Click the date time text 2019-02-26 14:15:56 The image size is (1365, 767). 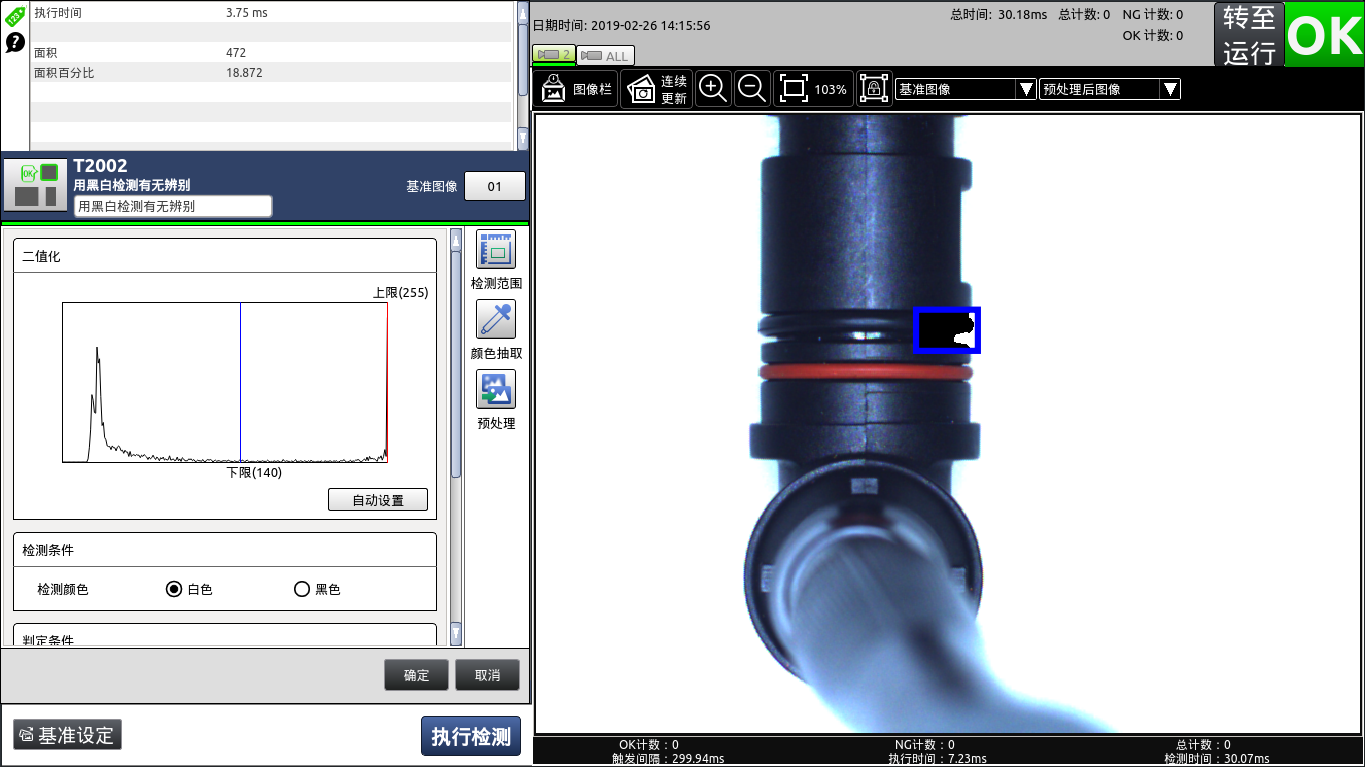click(x=651, y=25)
